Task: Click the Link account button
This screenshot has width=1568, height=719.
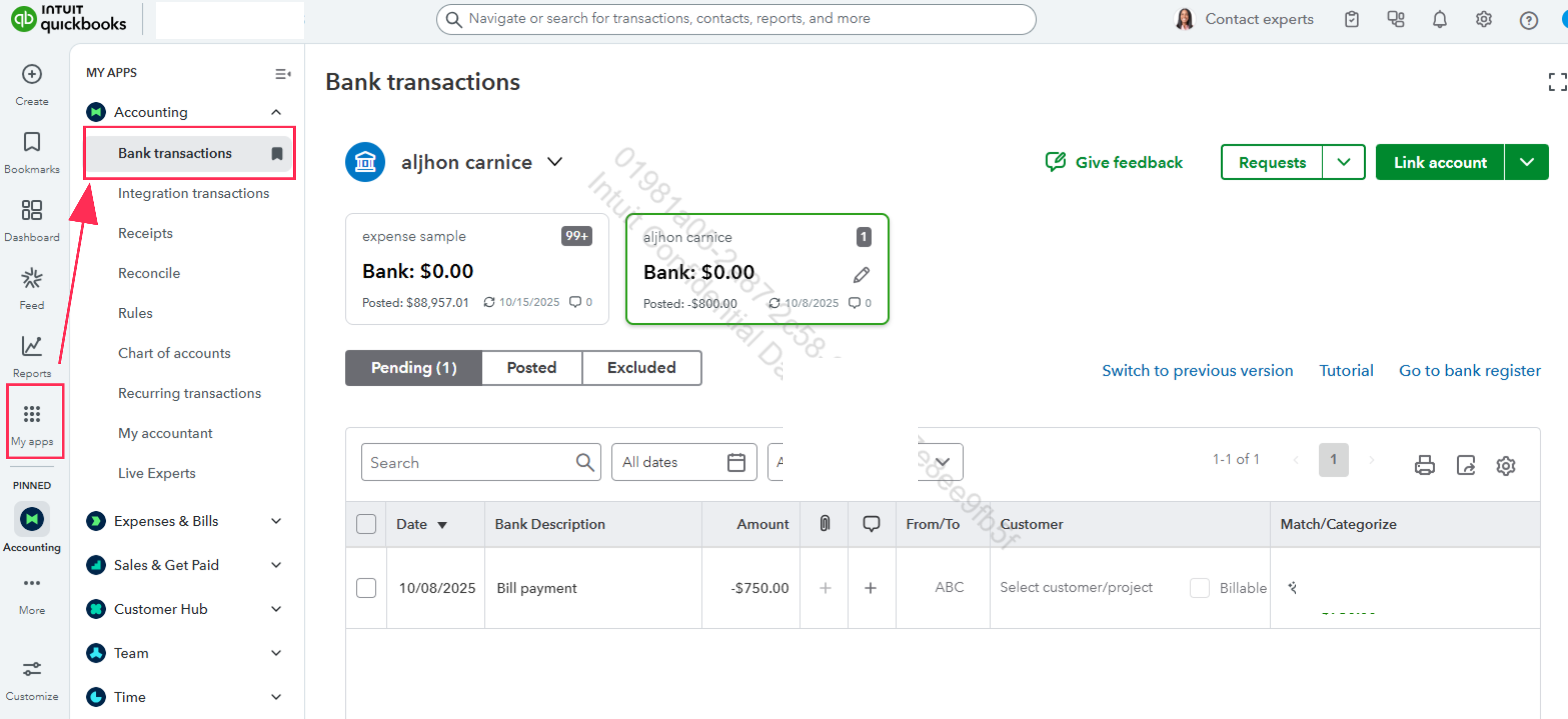Action: [1440, 162]
